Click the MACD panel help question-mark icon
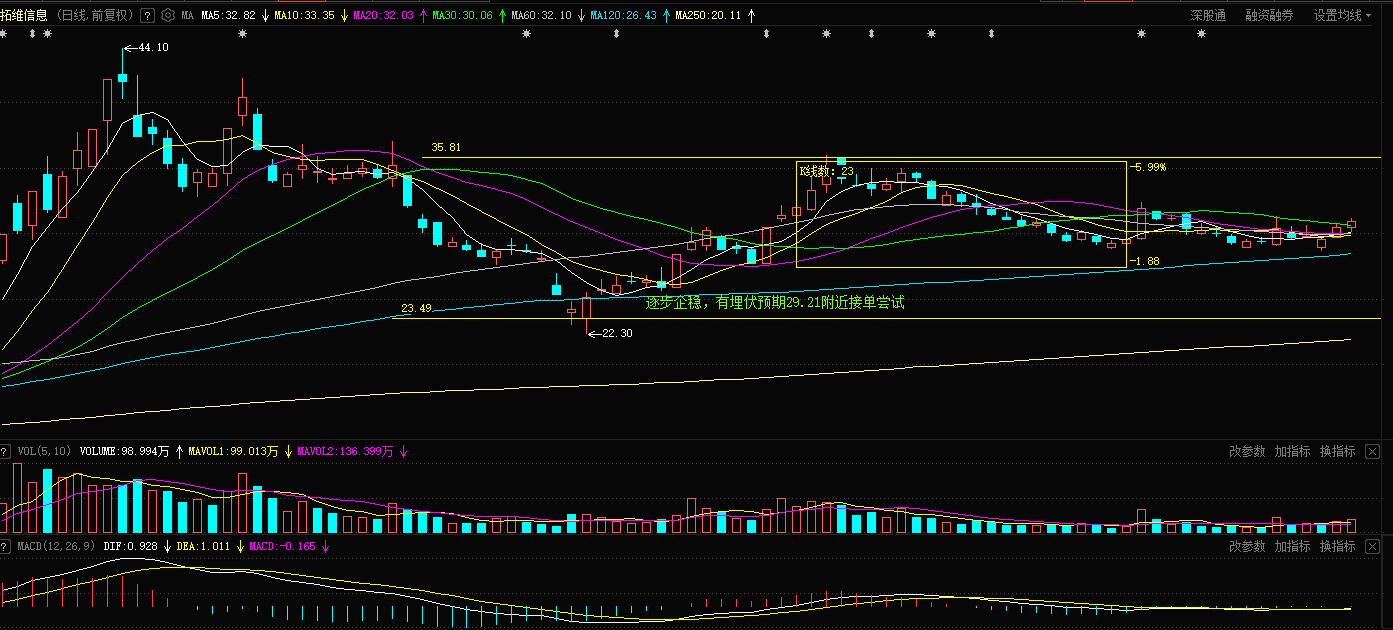Viewport: 1393px width, 630px height. (5, 547)
